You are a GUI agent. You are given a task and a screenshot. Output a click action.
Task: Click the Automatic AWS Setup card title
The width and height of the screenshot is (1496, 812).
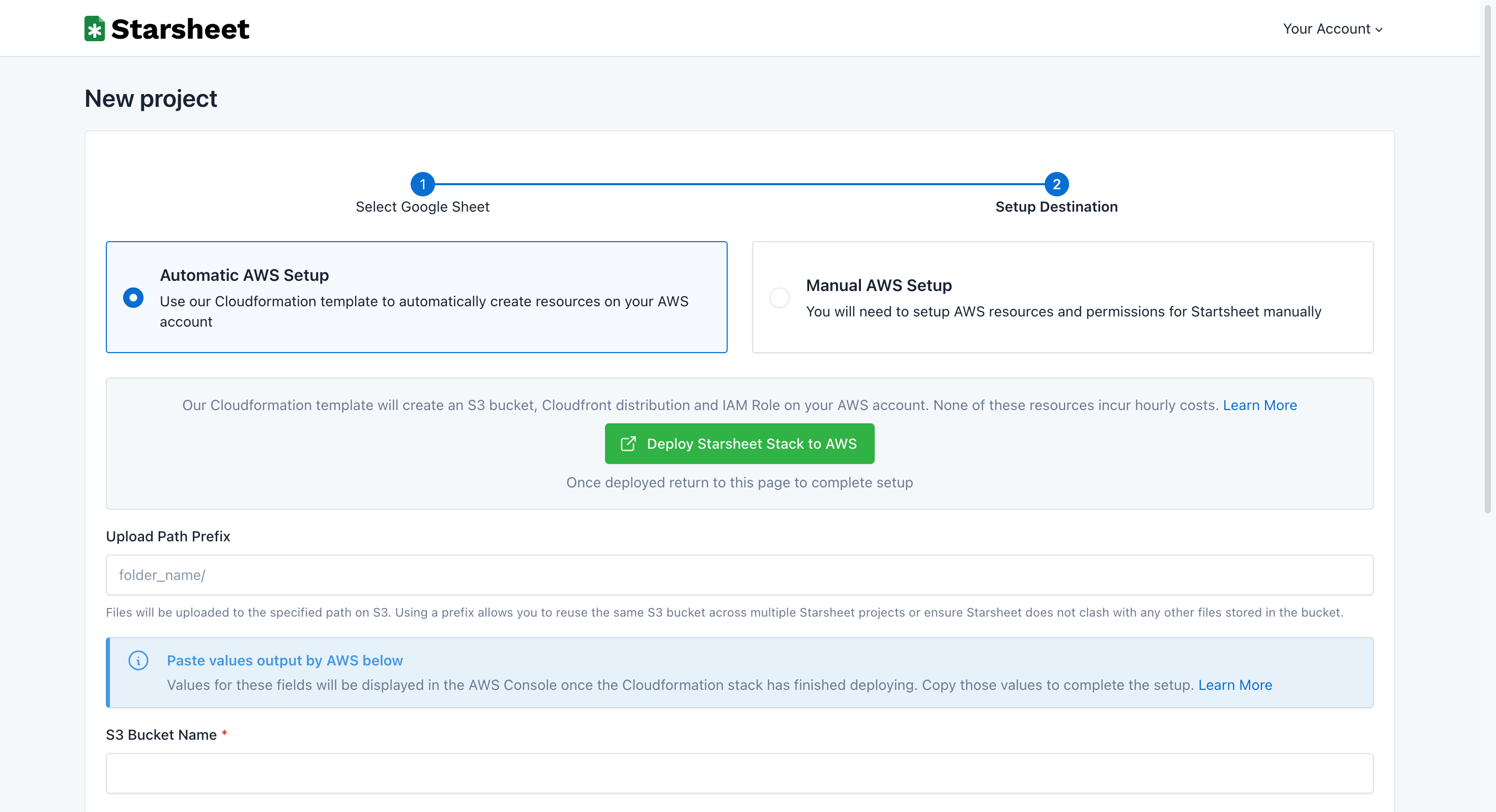click(244, 275)
